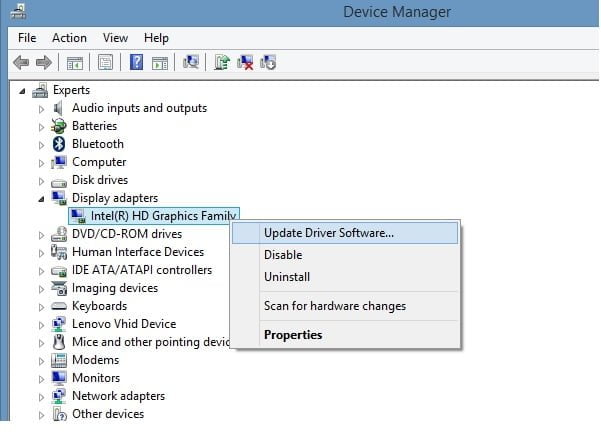The width and height of the screenshot is (601, 435).
Task: Choose Update Driver Software from context menu
Action: (x=345, y=233)
